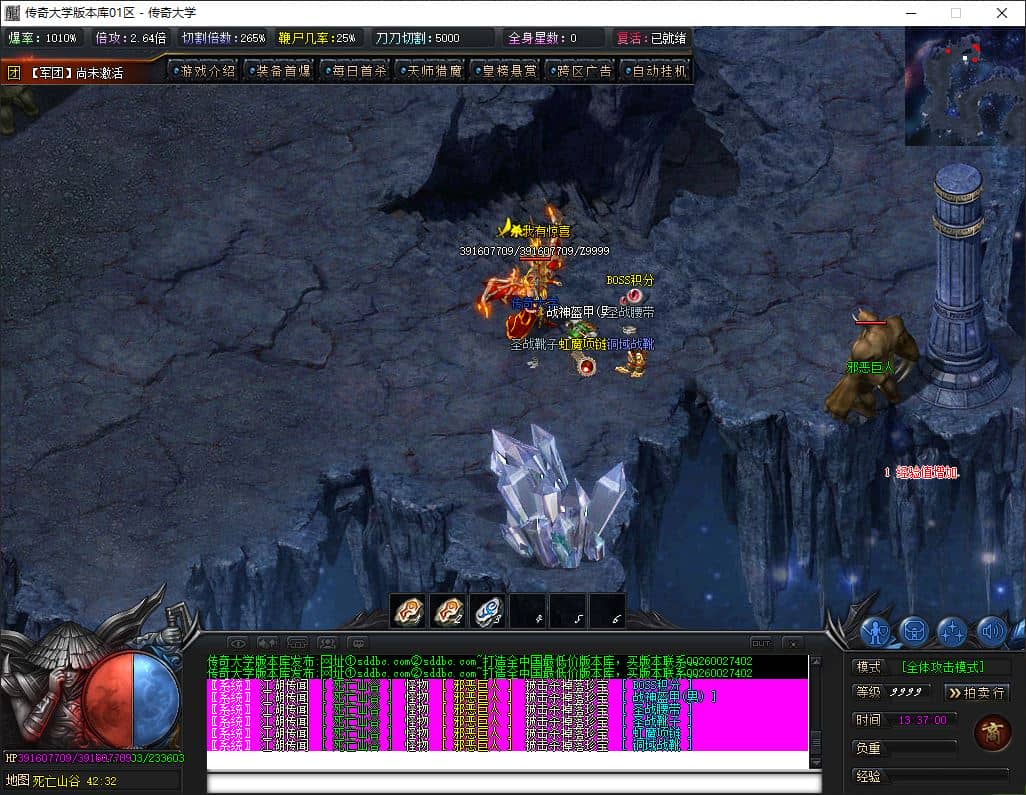Click the speech bubble chat icon

(x=358, y=643)
